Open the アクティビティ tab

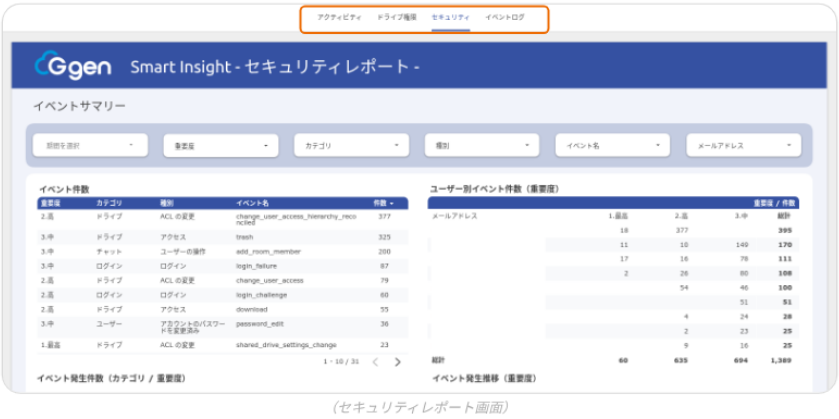point(339,17)
